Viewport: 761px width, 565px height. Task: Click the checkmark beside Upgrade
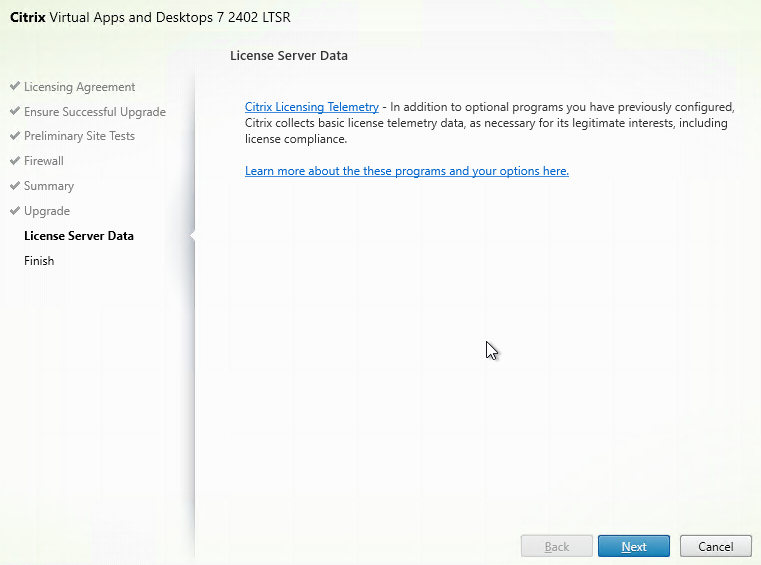pos(15,210)
